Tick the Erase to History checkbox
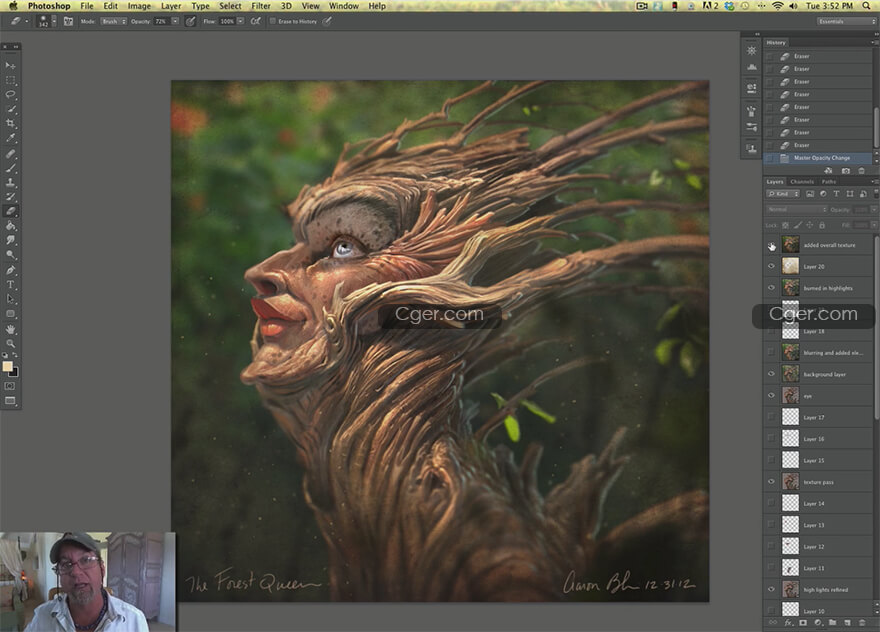 pyautogui.click(x=273, y=21)
